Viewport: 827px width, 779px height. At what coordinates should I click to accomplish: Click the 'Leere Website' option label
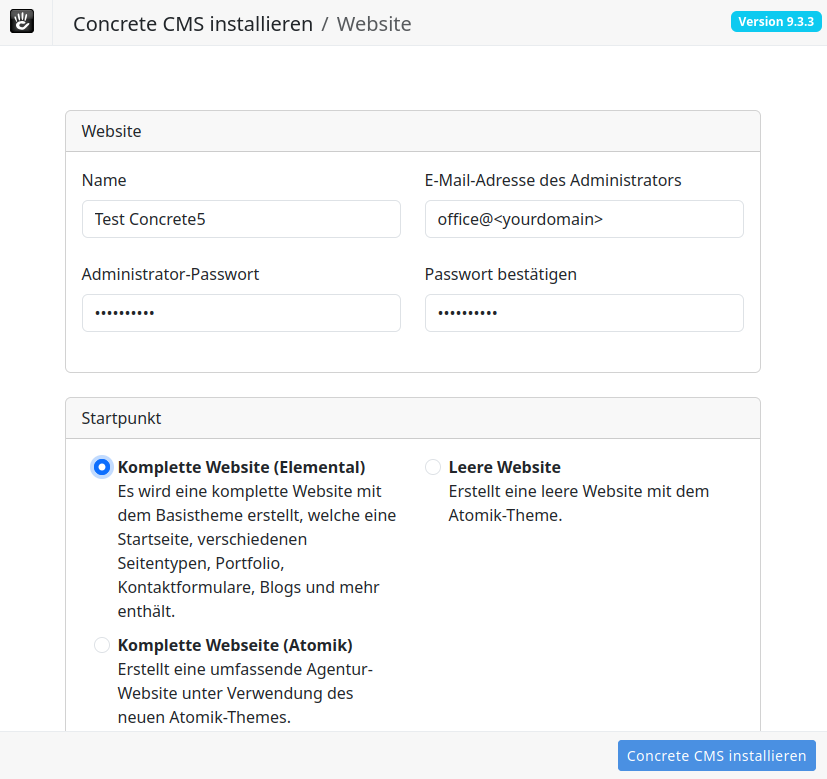(505, 467)
